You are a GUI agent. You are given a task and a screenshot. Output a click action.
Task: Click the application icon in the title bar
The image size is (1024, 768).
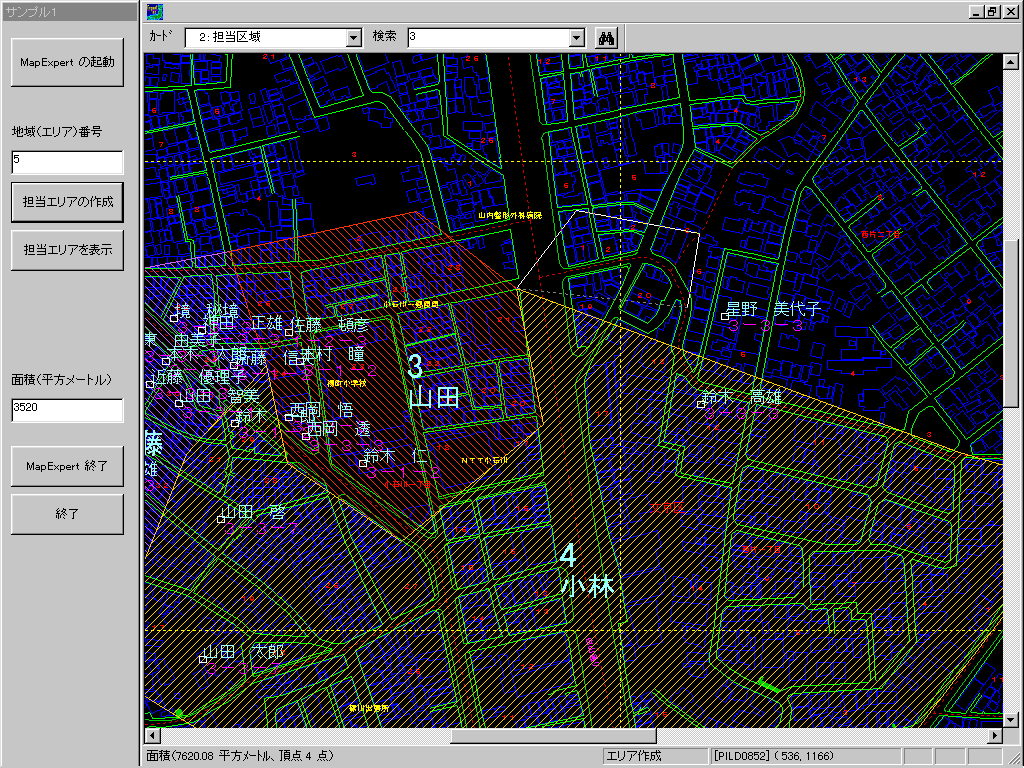pyautogui.click(x=155, y=11)
